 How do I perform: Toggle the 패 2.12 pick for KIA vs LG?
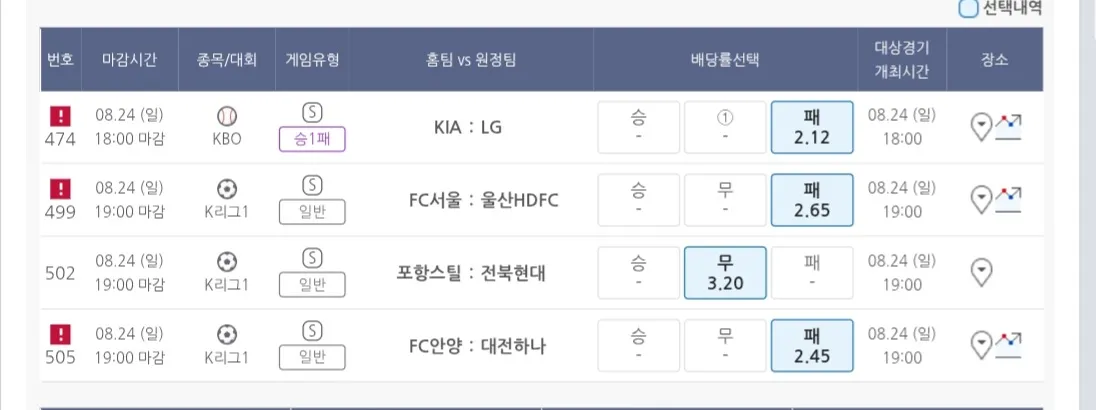coord(812,127)
